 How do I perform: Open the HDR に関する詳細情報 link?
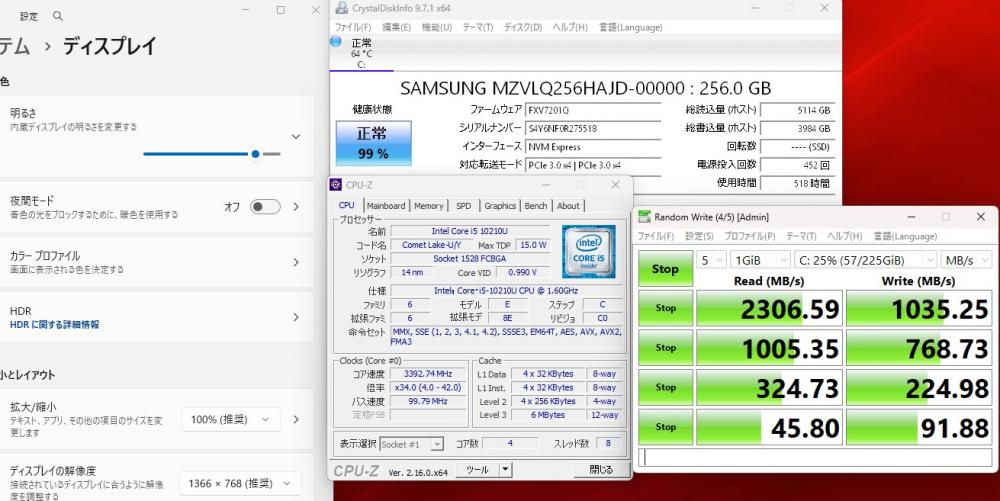click(55, 324)
